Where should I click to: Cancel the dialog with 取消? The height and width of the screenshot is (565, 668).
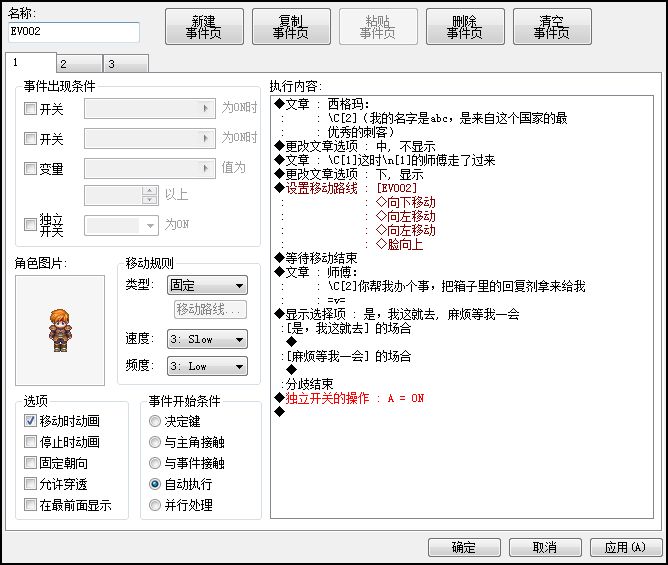tap(545, 547)
